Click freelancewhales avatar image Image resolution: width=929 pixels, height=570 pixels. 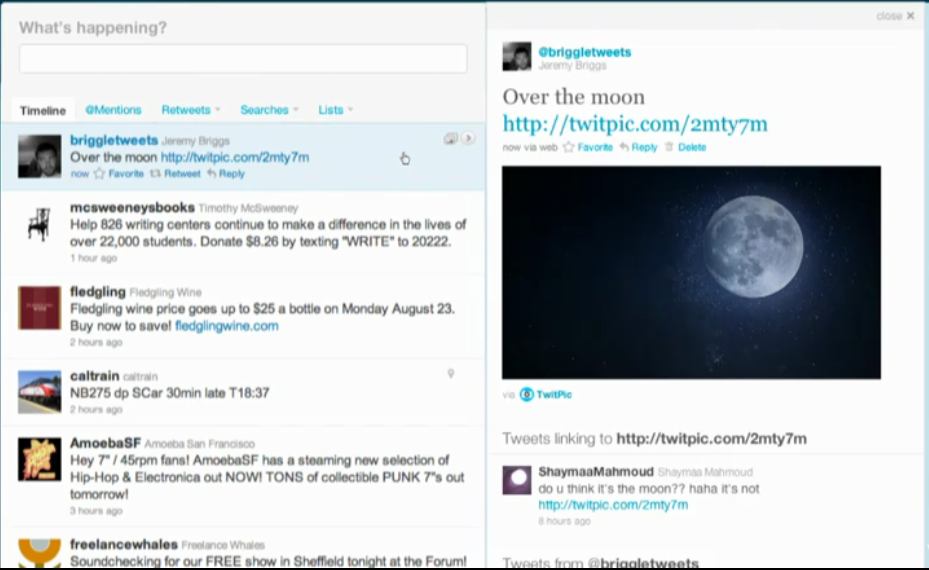tap(39, 553)
